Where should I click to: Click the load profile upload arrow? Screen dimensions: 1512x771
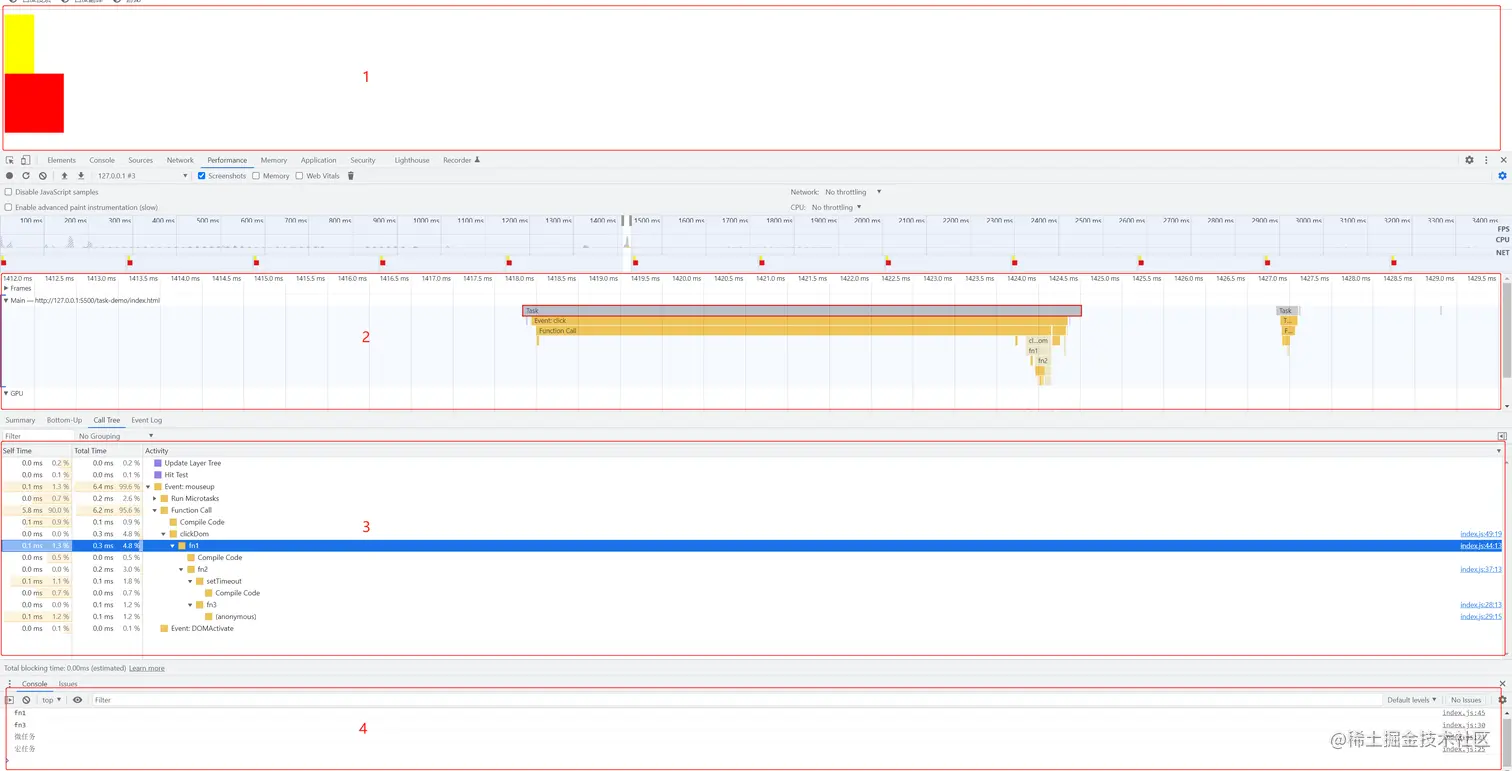[x=65, y=176]
